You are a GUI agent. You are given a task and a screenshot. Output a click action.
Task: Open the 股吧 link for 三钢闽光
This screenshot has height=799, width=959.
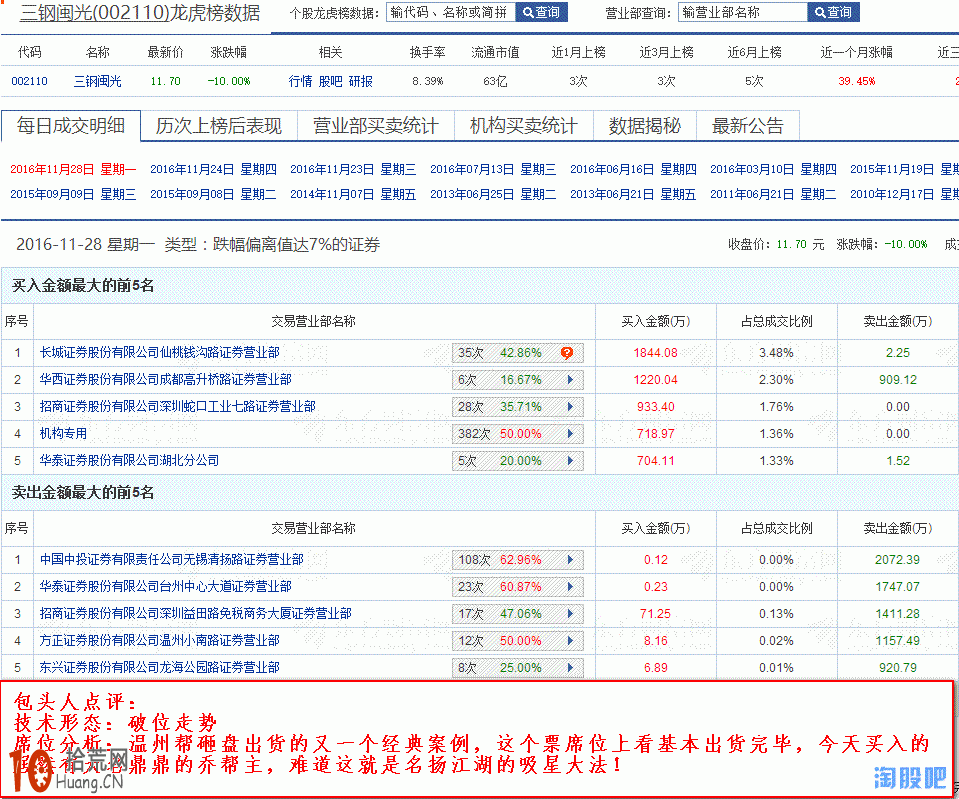(x=330, y=81)
